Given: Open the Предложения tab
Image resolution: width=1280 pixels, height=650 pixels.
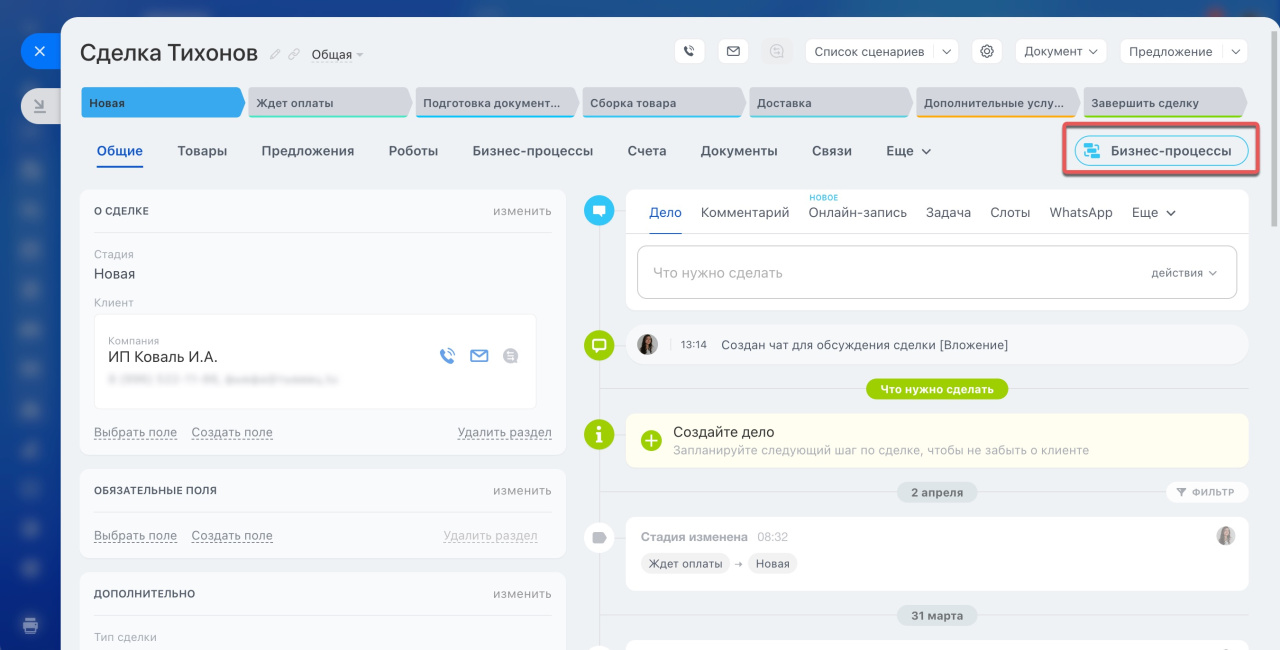Looking at the screenshot, I should (x=308, y=151).
